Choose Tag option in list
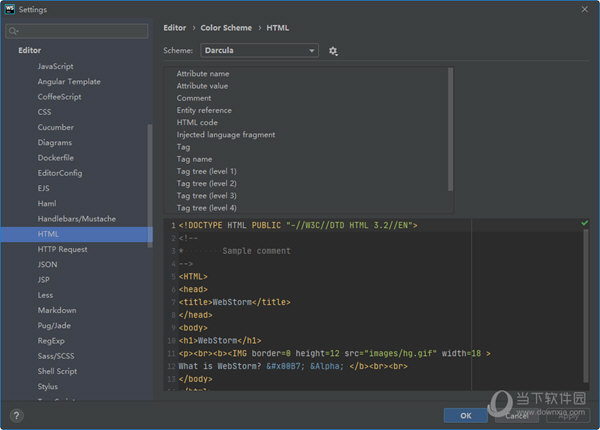The height and width of the screenshot is (430, 600). (x=183, y=147)
